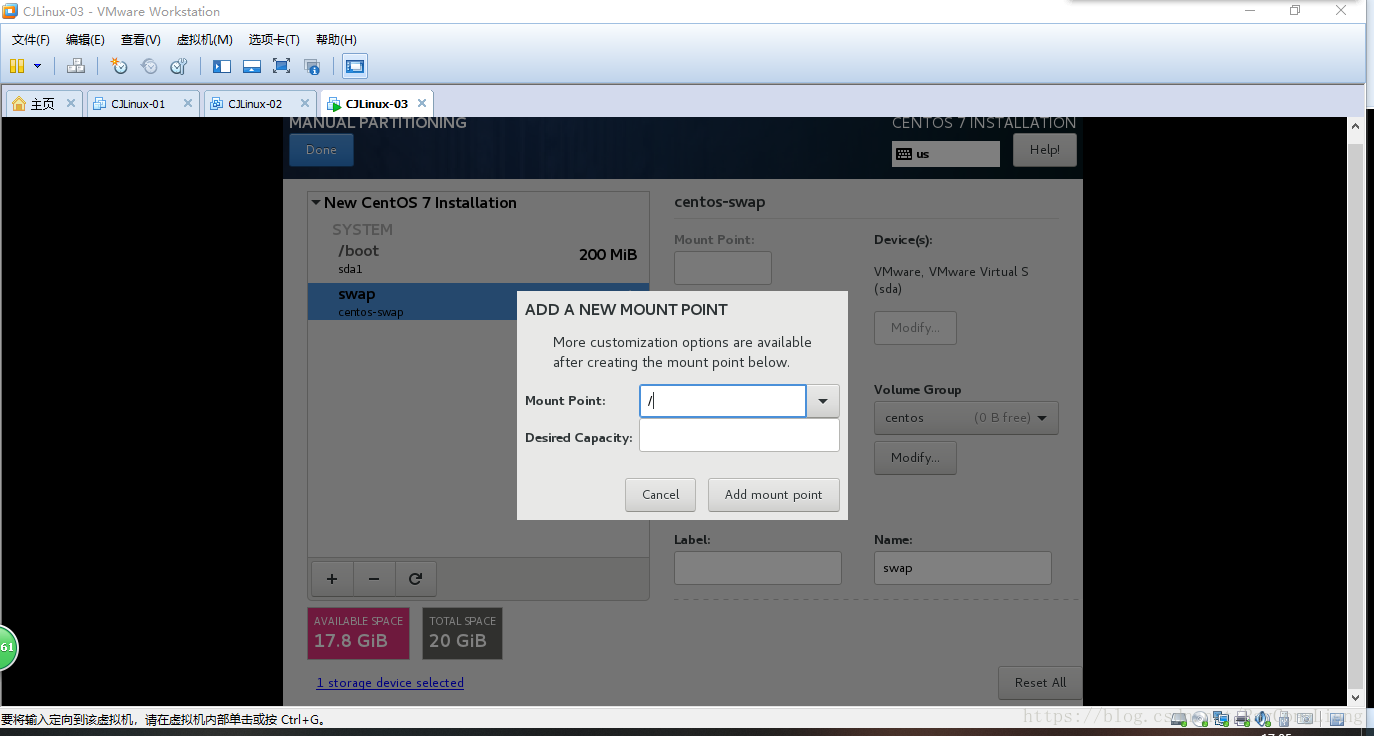Click the Modify button under Device(s)
Screen dimensions: 1374x736
point(915,328)
